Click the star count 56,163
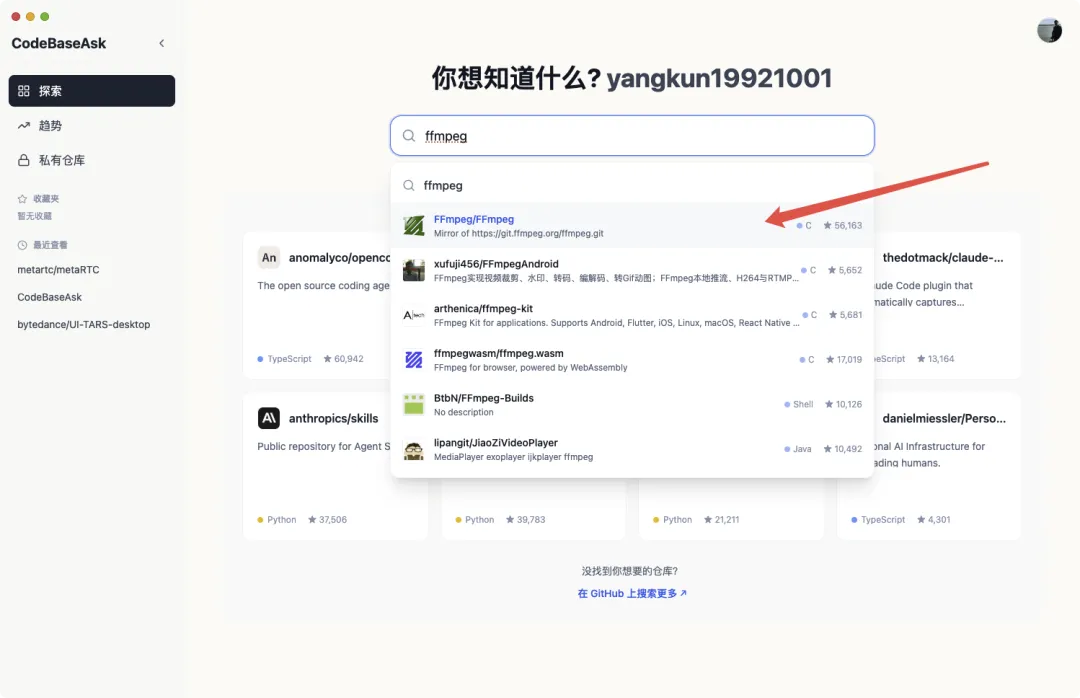This screenshot has width=1080, height=698. click(x=843, y=225)
